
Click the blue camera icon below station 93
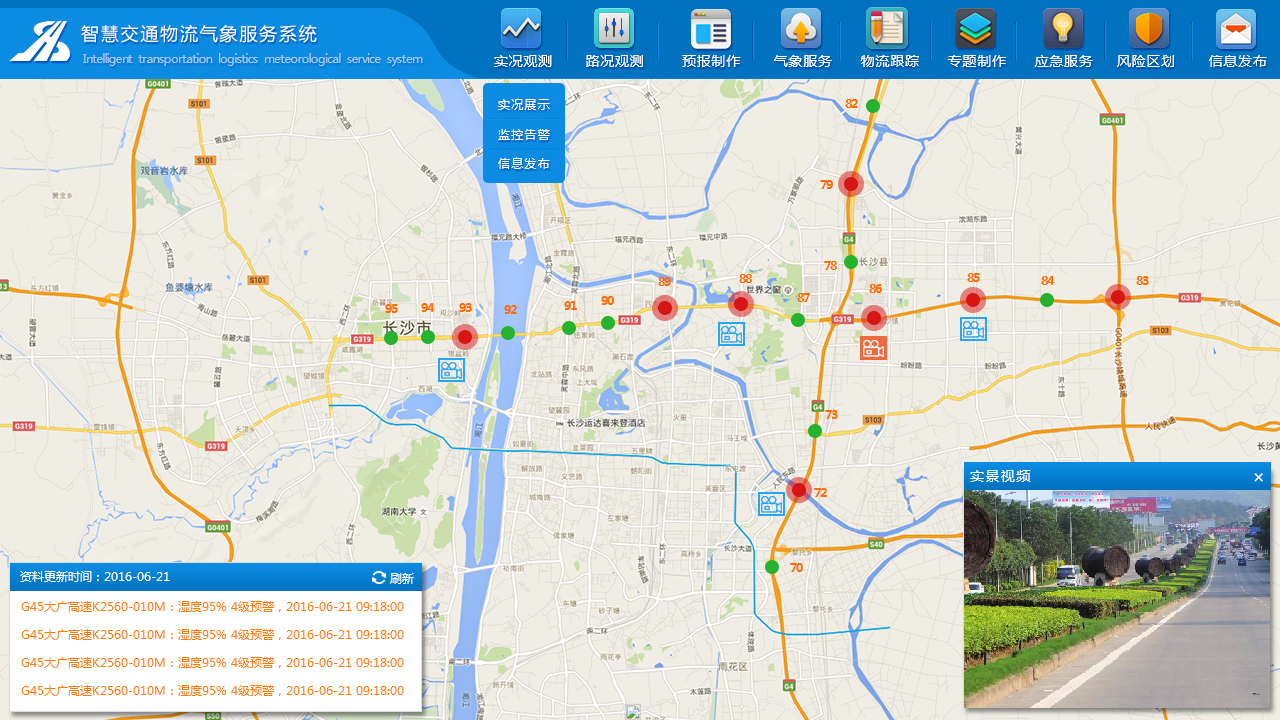coord(451,370)
